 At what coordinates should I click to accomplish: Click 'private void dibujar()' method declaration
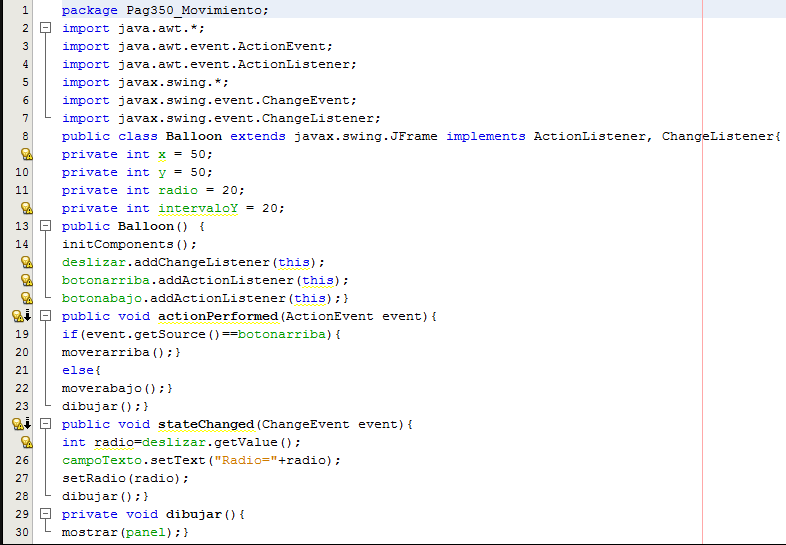click(149, 514)
